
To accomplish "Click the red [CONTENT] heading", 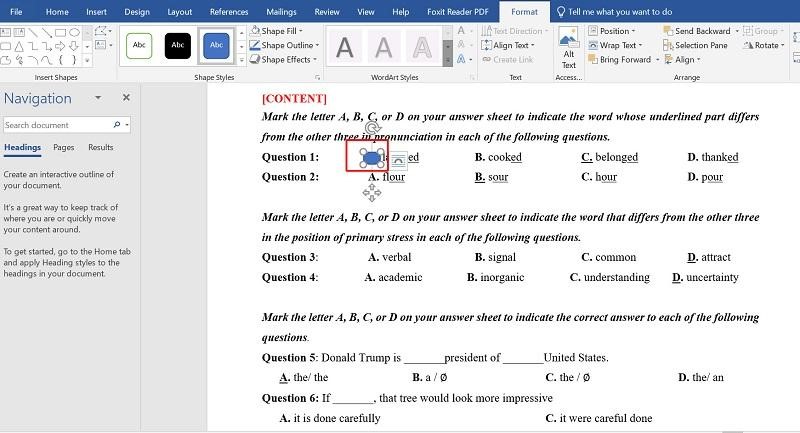I will pos(294,98).
